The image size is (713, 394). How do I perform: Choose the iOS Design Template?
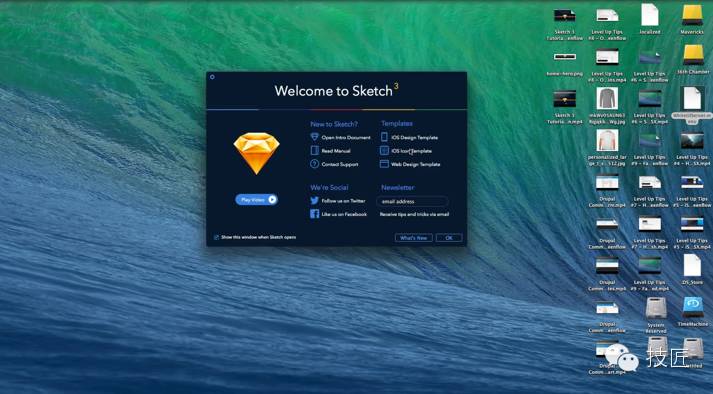point(409,137)
